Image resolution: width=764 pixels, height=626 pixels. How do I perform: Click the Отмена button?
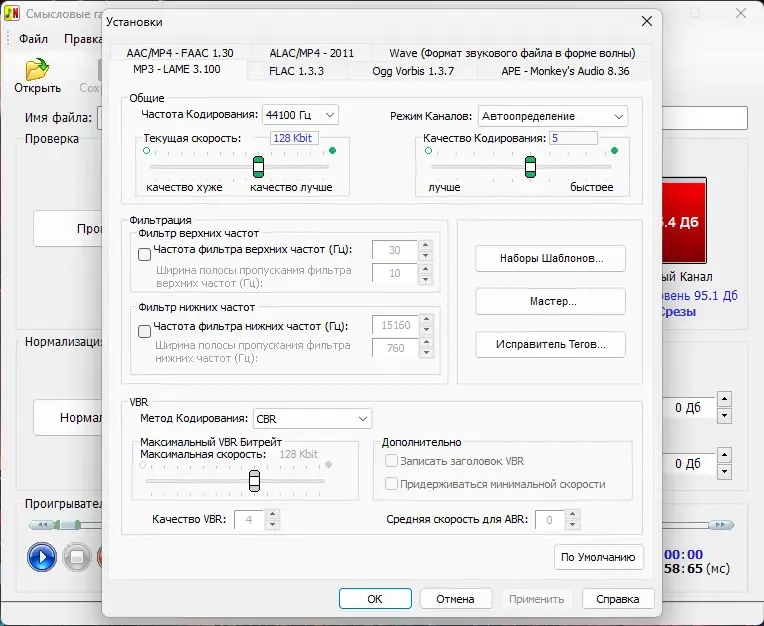[x=456, y=599]
